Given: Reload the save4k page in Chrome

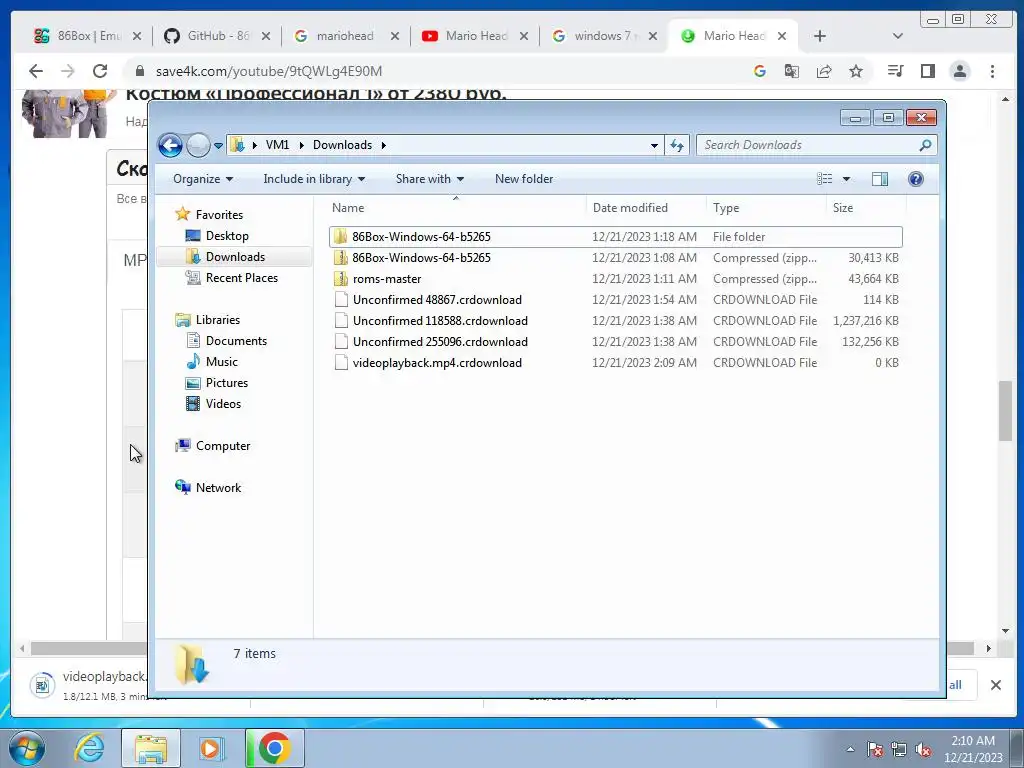Looking at the screenshot, I should (99, 71).
